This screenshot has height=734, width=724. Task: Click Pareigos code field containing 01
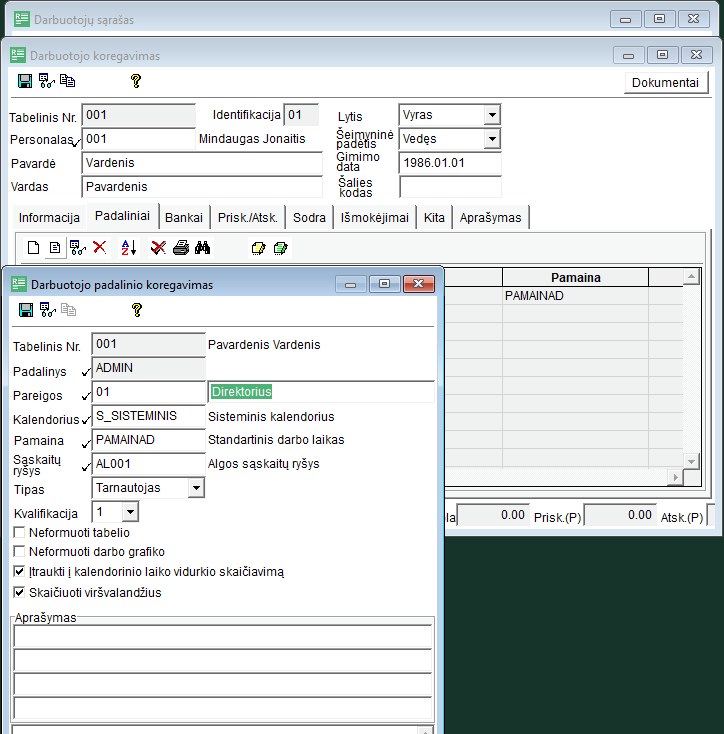[x=148, y=392]
